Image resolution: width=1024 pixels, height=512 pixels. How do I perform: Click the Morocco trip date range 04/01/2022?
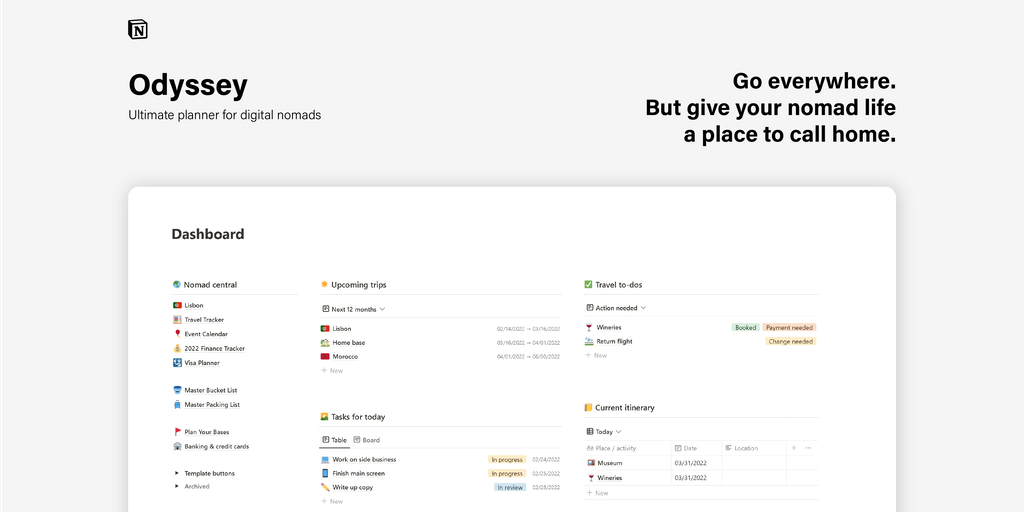pos(528,357)
